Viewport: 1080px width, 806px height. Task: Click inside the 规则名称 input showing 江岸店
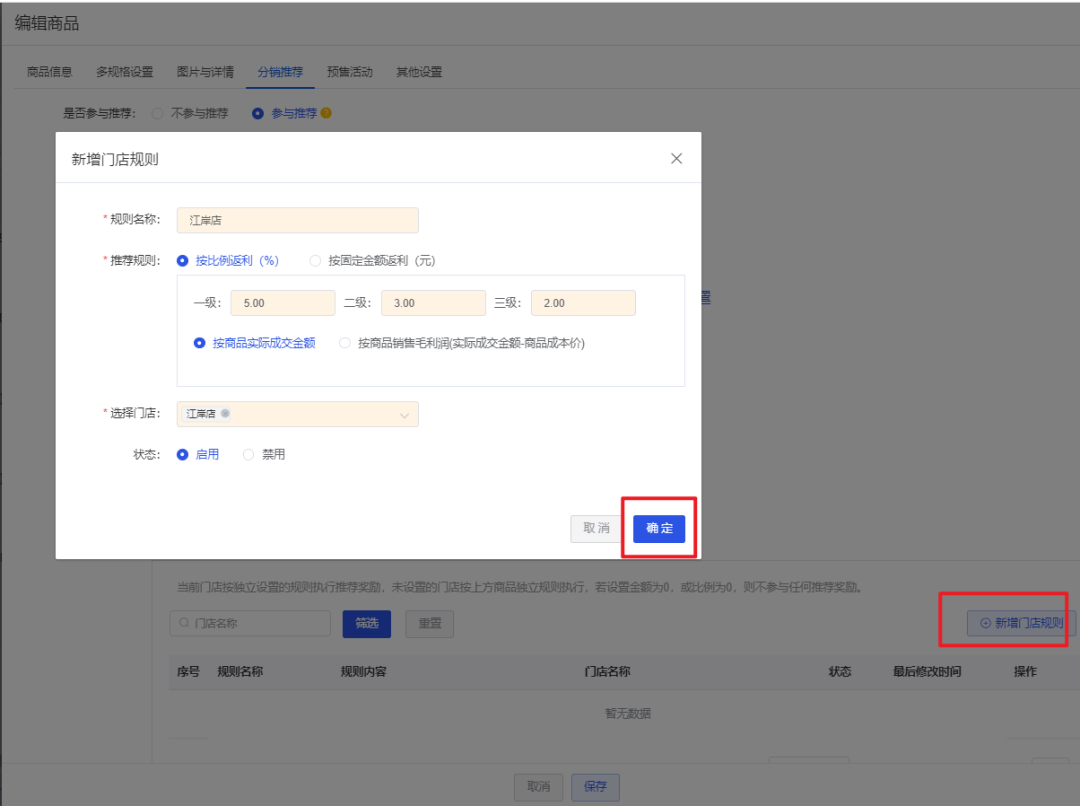pos(297,220)
